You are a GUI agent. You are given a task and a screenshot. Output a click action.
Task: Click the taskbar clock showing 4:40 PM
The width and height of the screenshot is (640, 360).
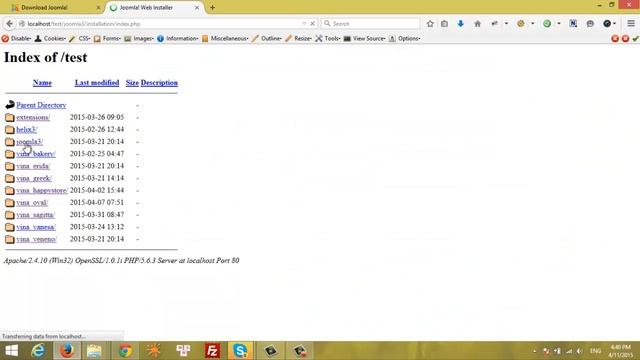tap(621, 351)
